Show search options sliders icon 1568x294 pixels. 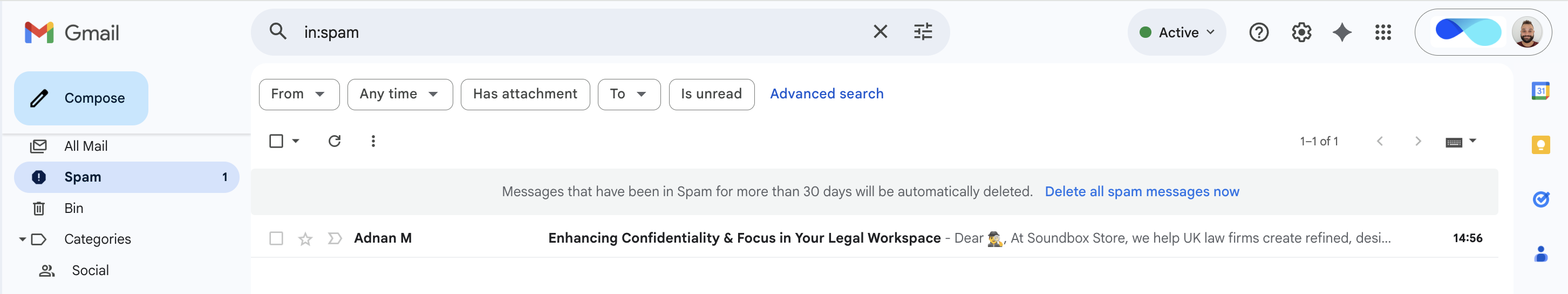point(923,32)
